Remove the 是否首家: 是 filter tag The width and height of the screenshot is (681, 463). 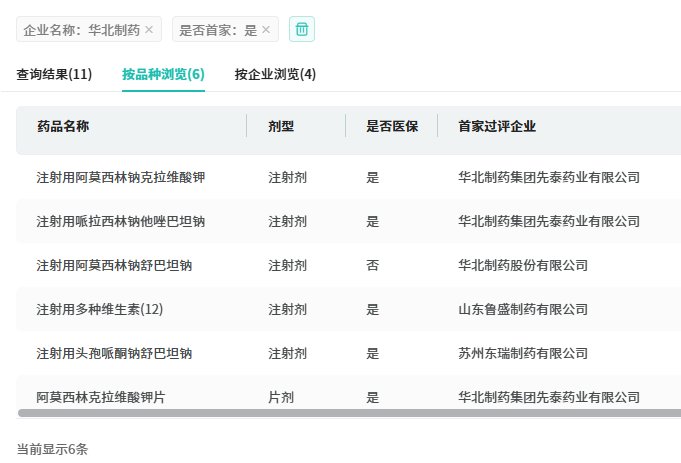(266, 30)
